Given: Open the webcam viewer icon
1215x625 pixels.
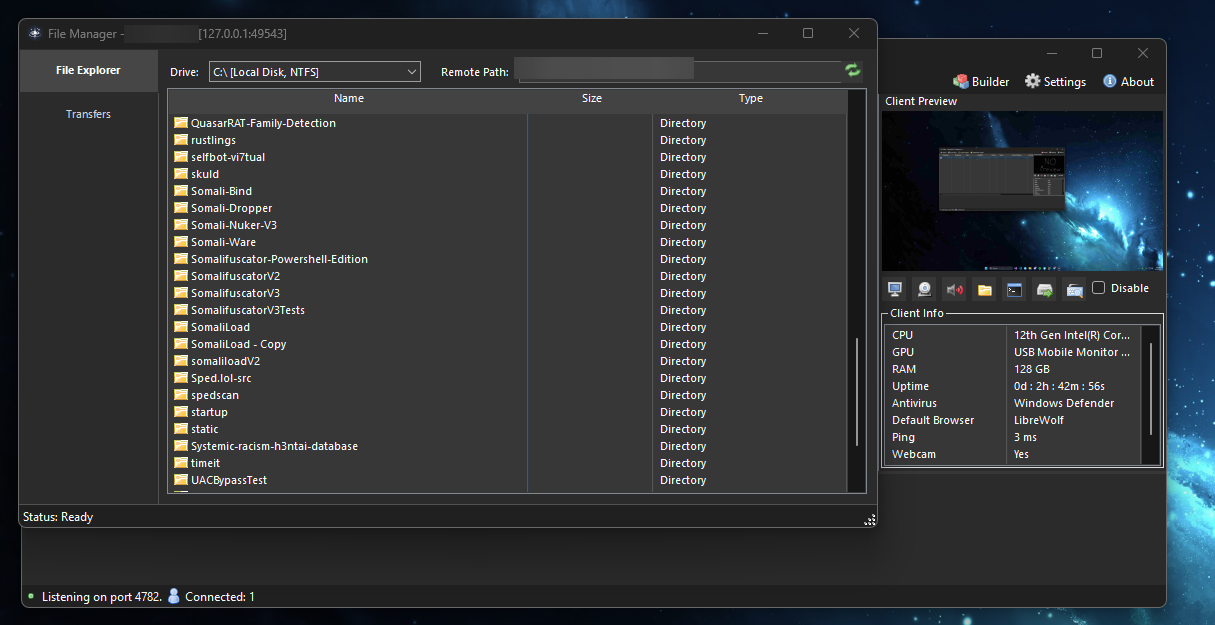Looking at the screenshot, I should coord(924,288).
